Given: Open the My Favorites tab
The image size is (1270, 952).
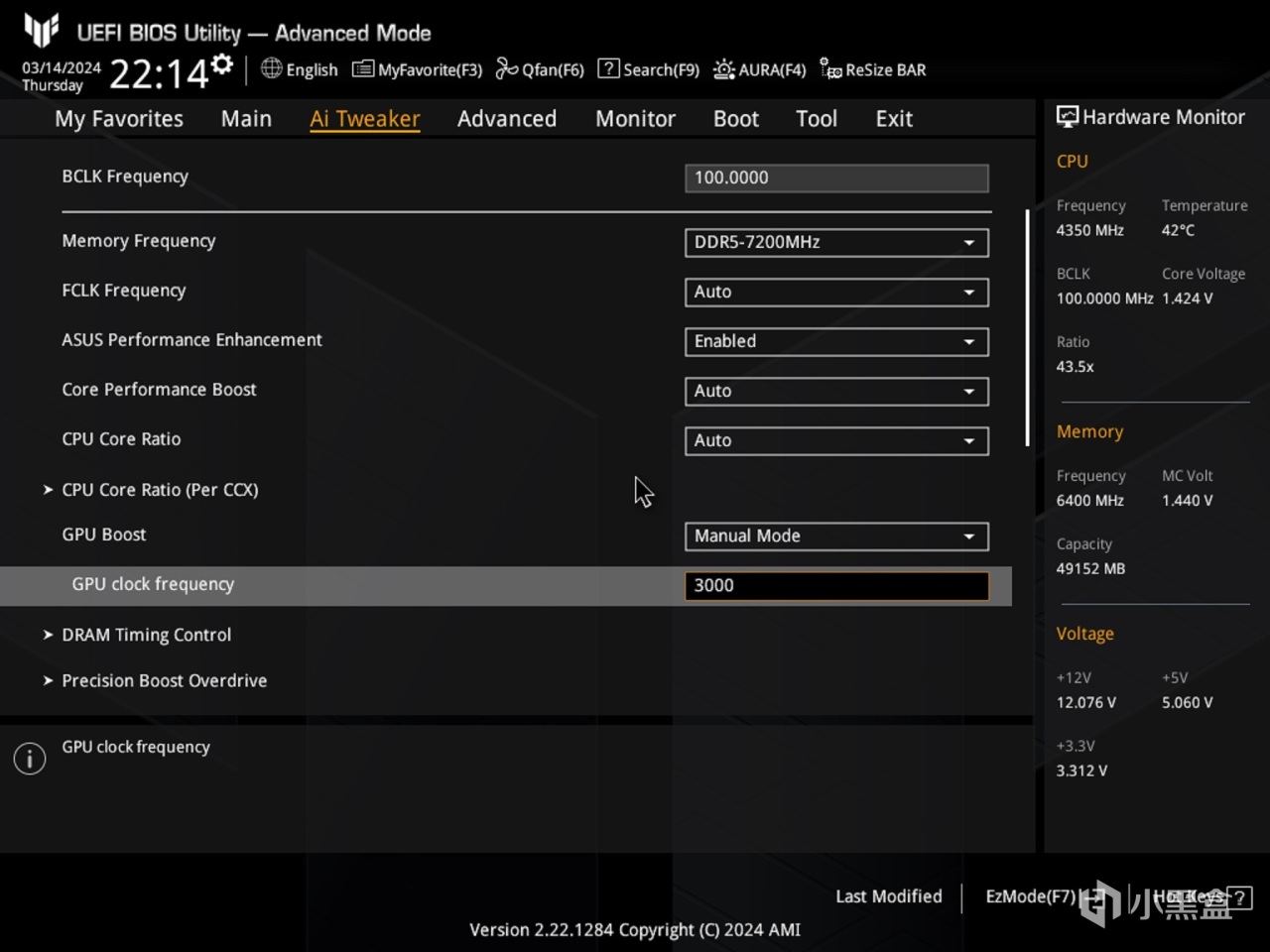Looking at the screenshot, I should point(119,119).
